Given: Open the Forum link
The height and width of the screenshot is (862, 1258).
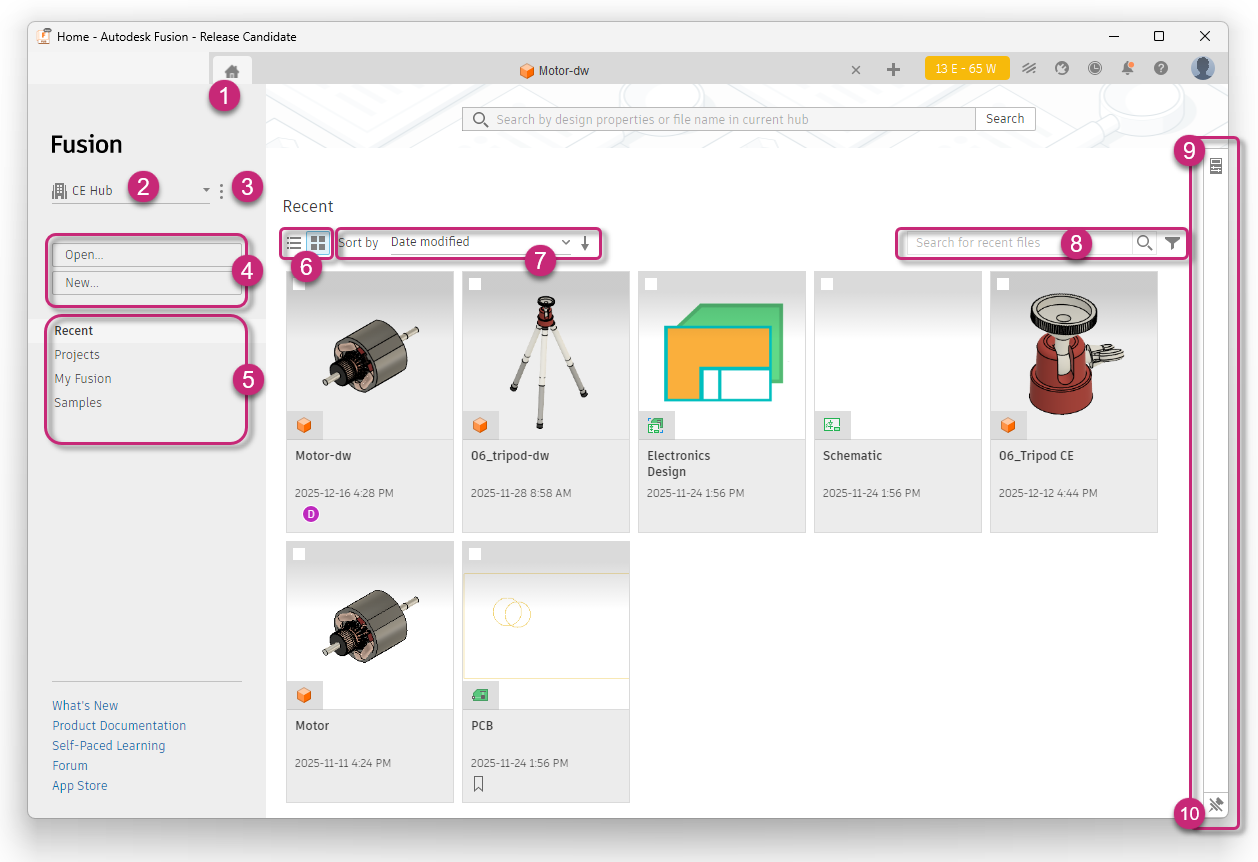Looking at the screenshot, I should pos(70,766).
